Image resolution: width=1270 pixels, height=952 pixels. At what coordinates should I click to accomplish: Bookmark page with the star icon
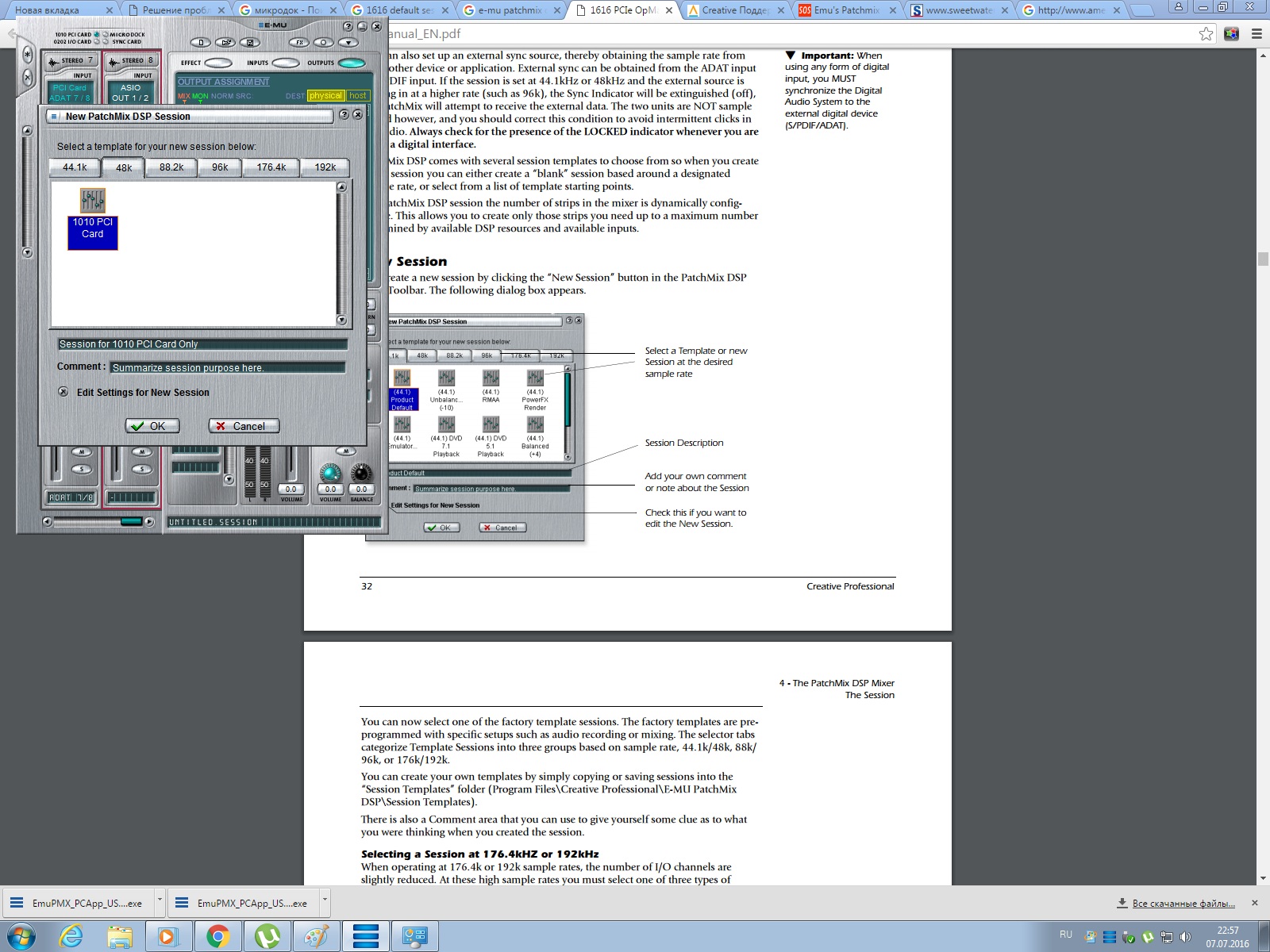click(1206, 33)
